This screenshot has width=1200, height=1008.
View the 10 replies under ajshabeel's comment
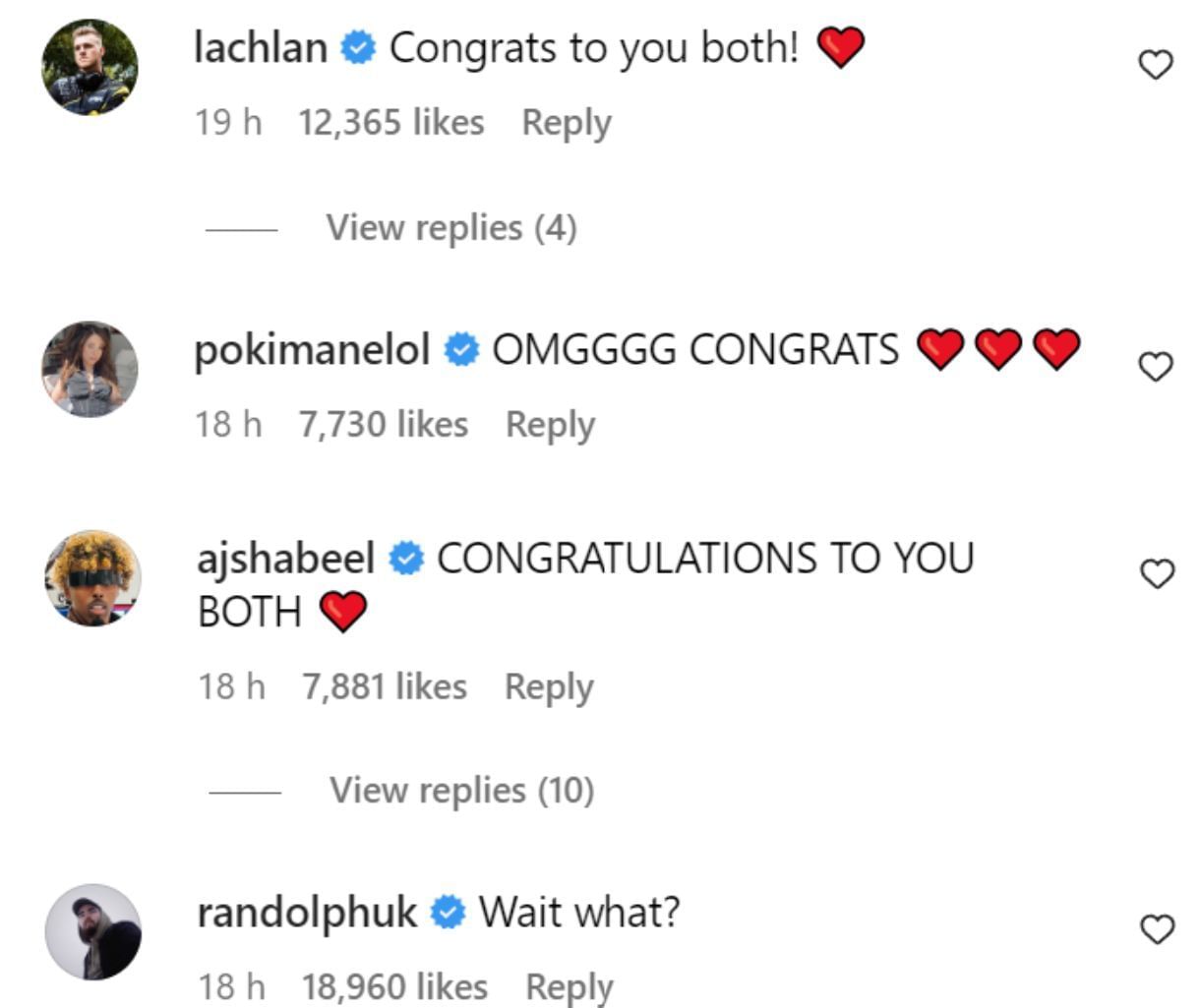tap(462, 788)
